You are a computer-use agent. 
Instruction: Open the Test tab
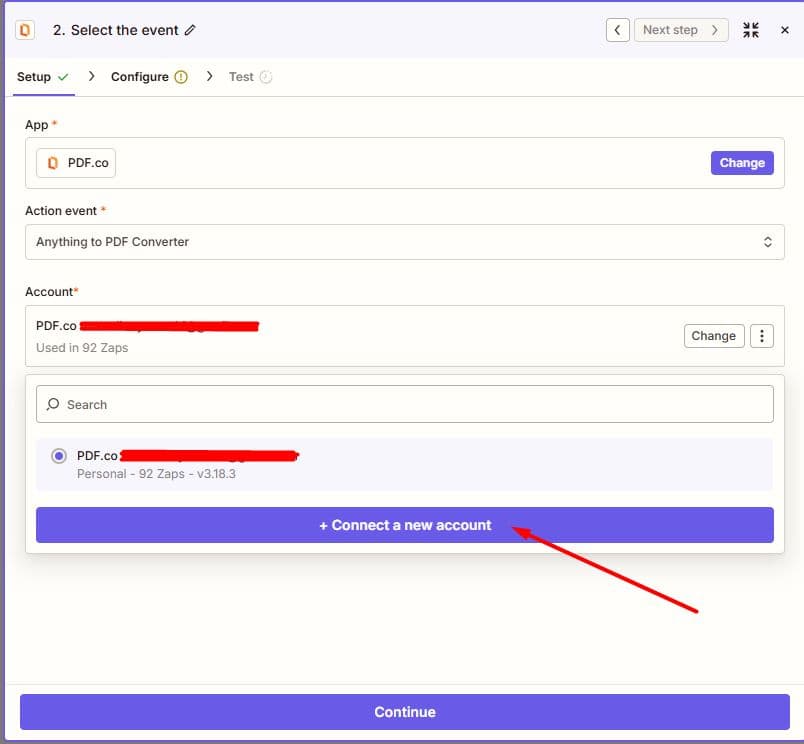[250, 77]
